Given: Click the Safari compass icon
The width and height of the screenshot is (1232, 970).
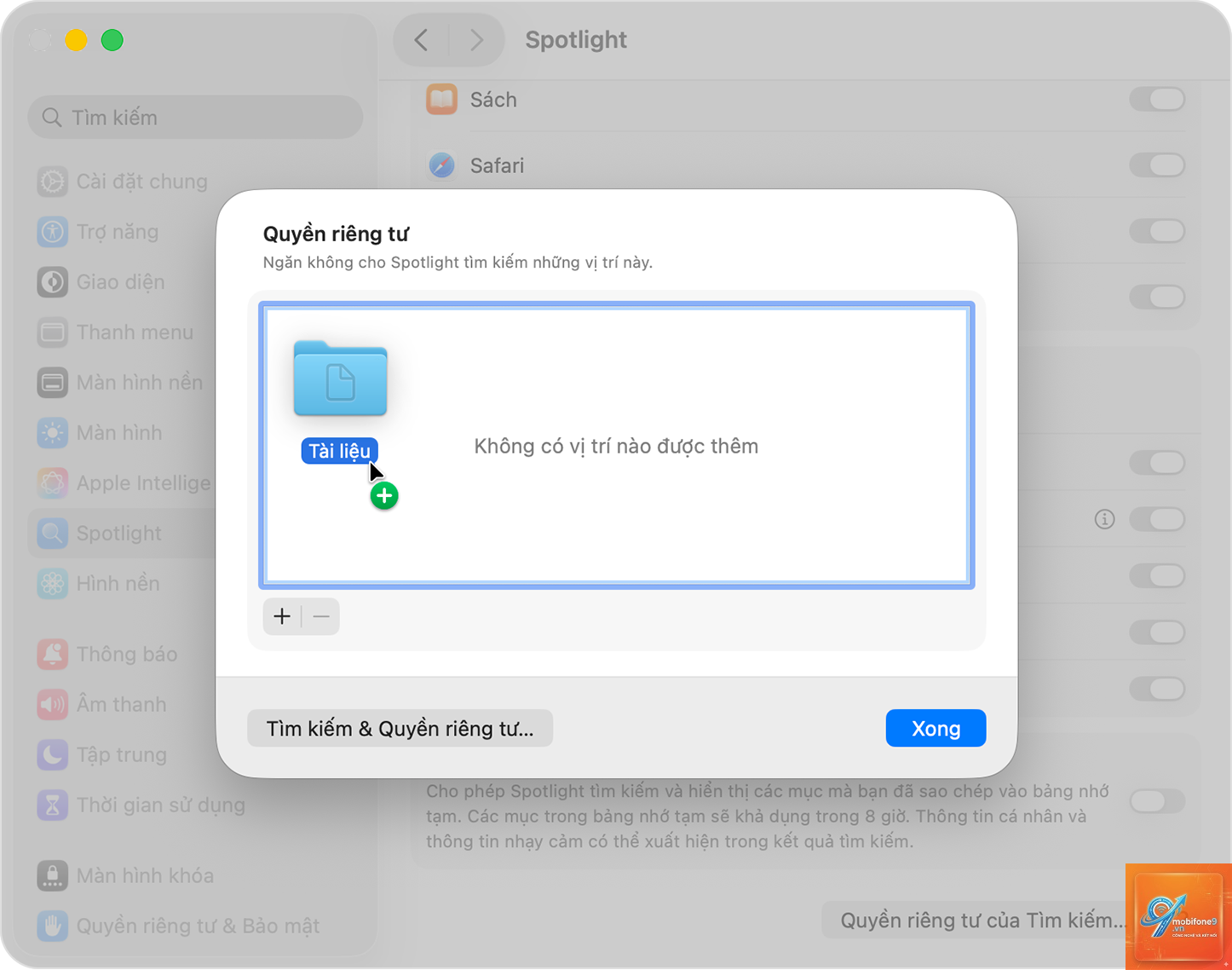Looking at the screenshot, I should coord(441,165).
